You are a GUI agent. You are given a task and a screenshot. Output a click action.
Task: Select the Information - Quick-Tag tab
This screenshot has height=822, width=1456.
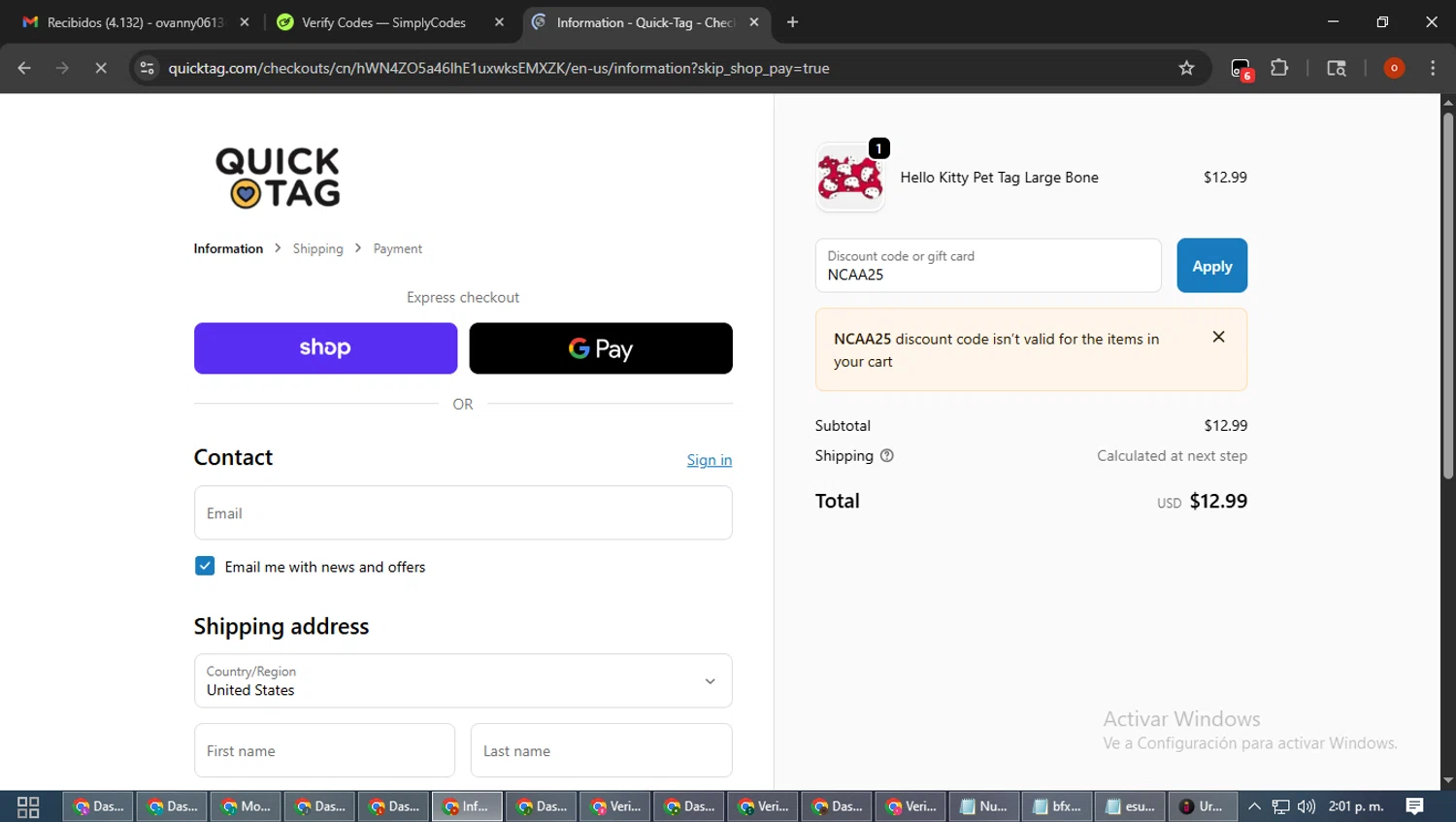pos(646,22)
